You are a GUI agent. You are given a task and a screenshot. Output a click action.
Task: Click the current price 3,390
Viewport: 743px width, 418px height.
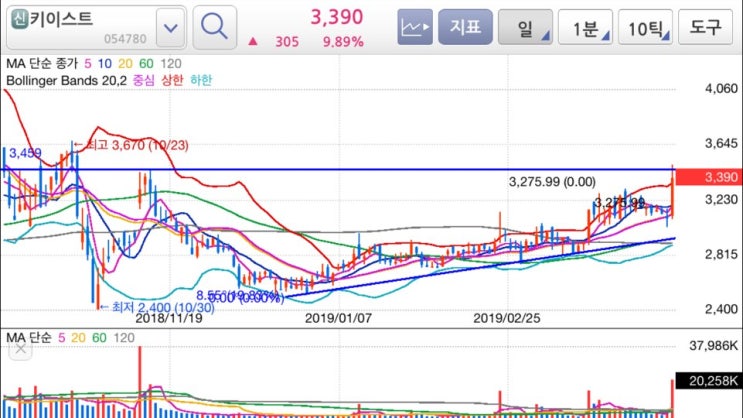(x=336, y=17)
